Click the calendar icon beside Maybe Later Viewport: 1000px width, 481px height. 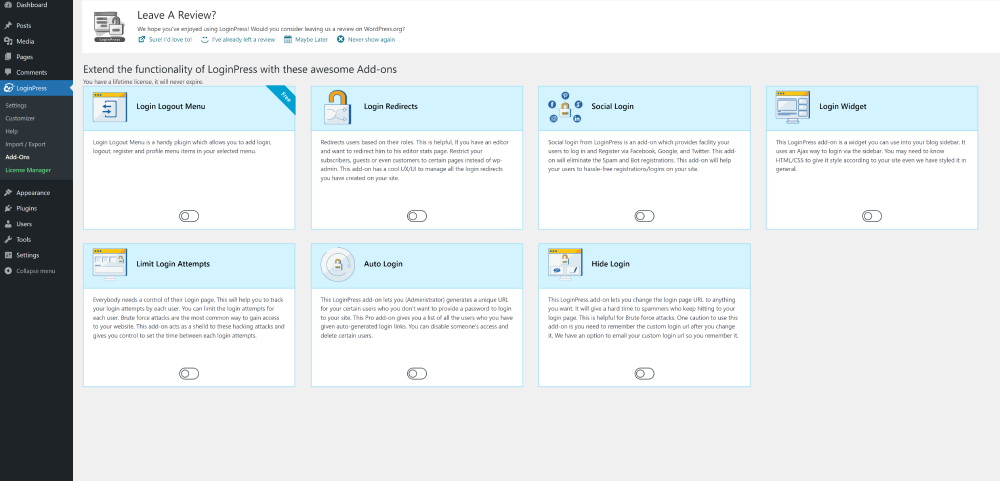pyautogui.click(x=288, y=40)
